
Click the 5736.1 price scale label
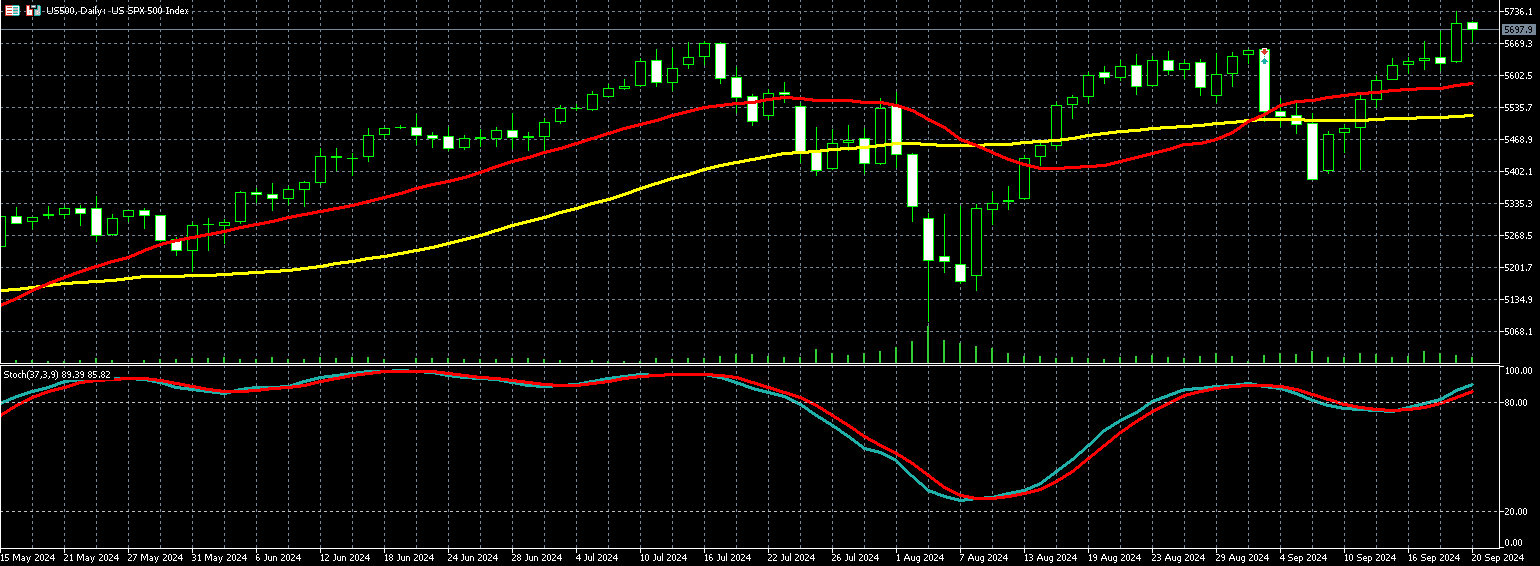1518,11
